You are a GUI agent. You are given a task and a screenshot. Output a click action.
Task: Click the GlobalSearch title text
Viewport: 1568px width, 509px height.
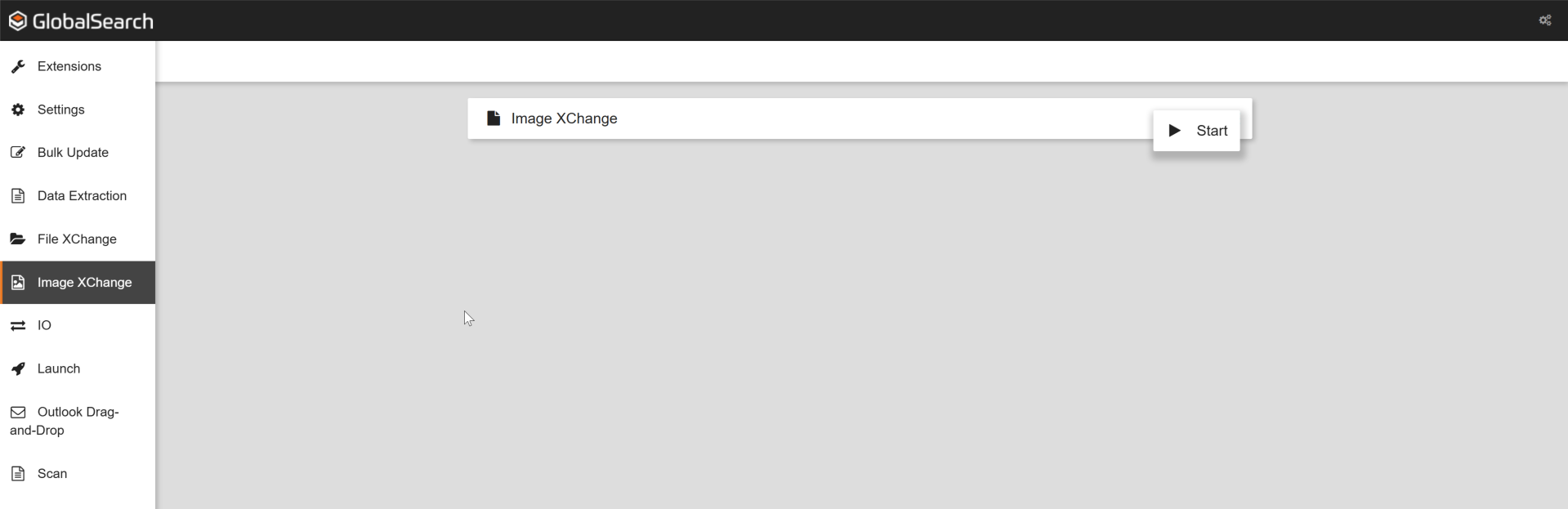pyautogui.click(x=93, y=21)
